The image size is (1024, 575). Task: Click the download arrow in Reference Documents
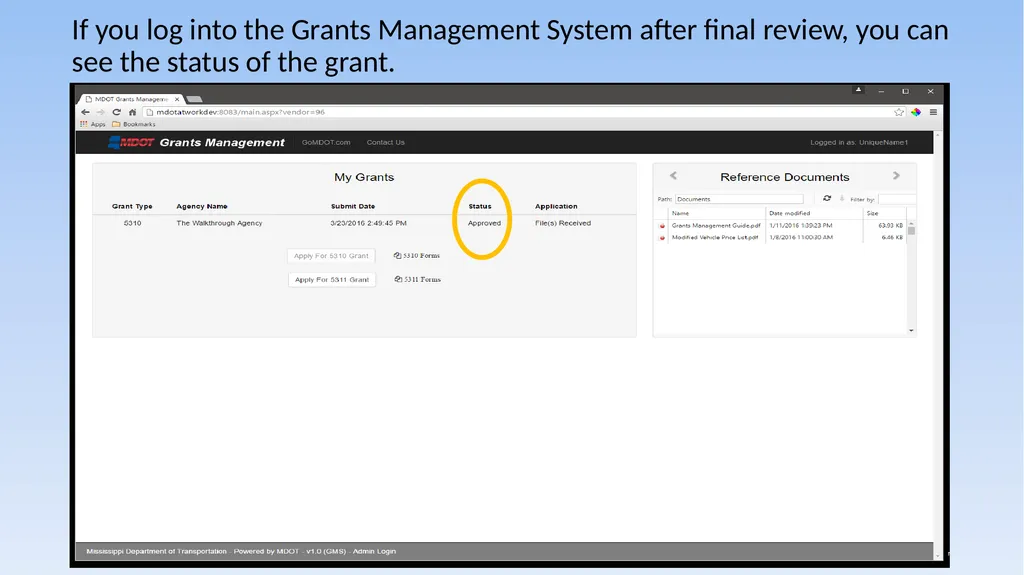coord(842,199)
